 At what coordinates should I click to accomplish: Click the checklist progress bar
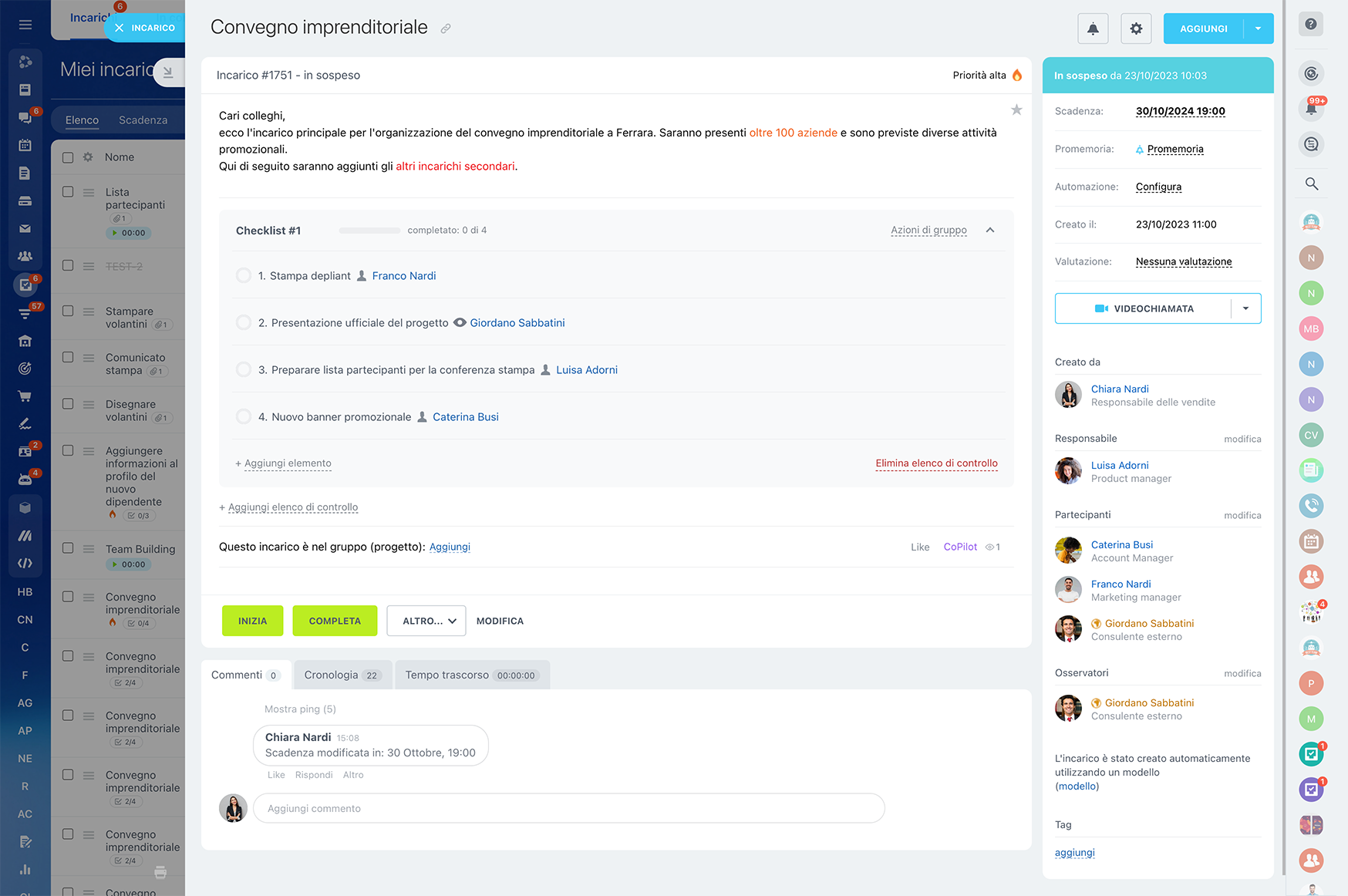[x=369, y=231]
